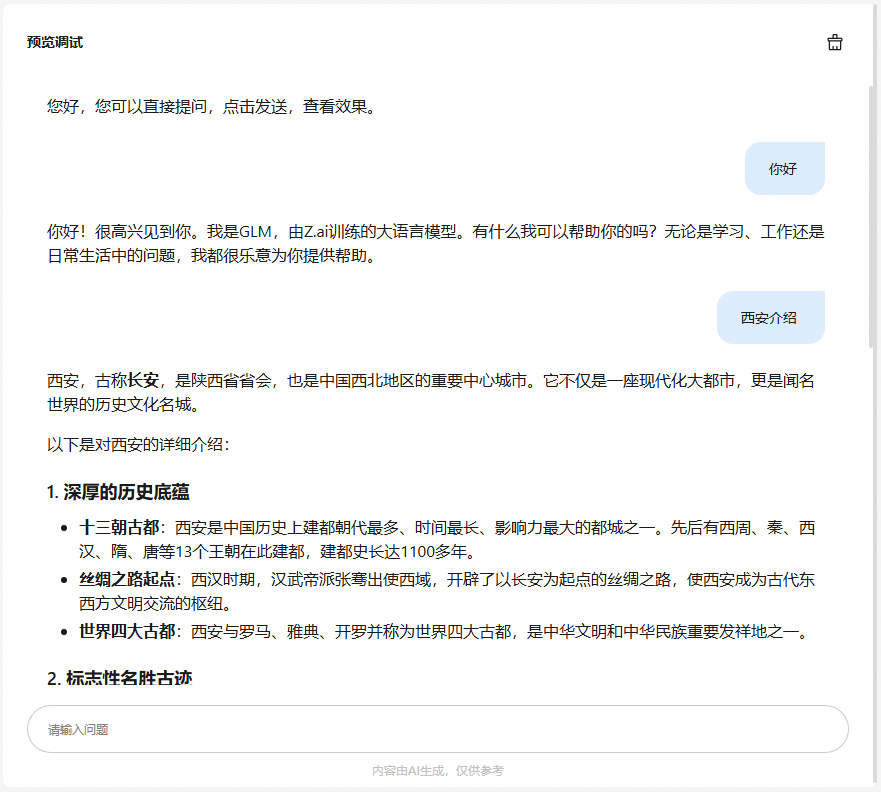Click the line 以下是对西安的详细介绍
Viewport: 881px width, 792px height.
(138, 445)
